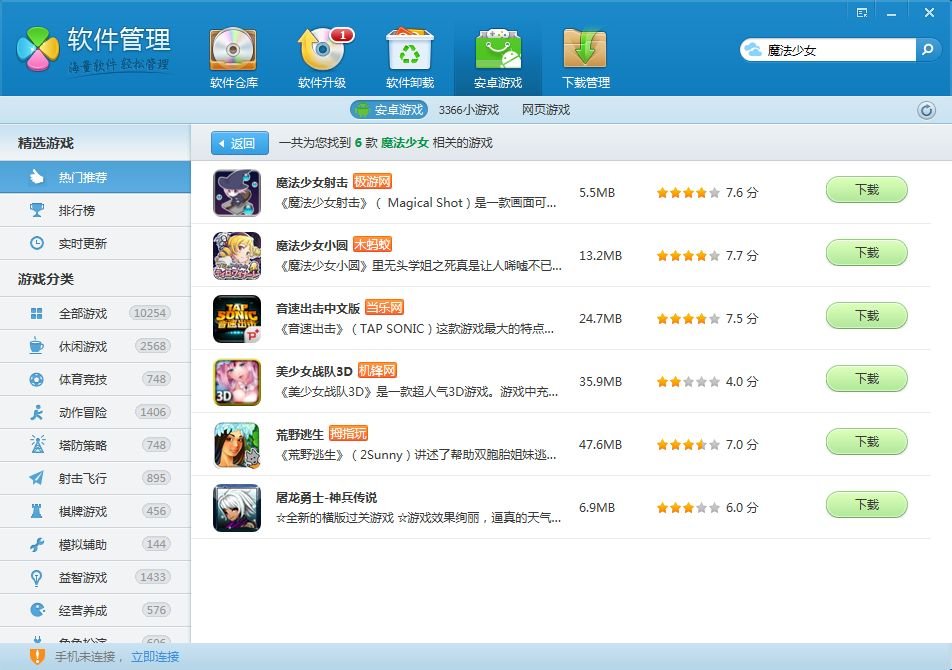This screenshot has width=952, height=670.
Task: Switch to the 网页游戏 tab
Action: click(545, 110)
